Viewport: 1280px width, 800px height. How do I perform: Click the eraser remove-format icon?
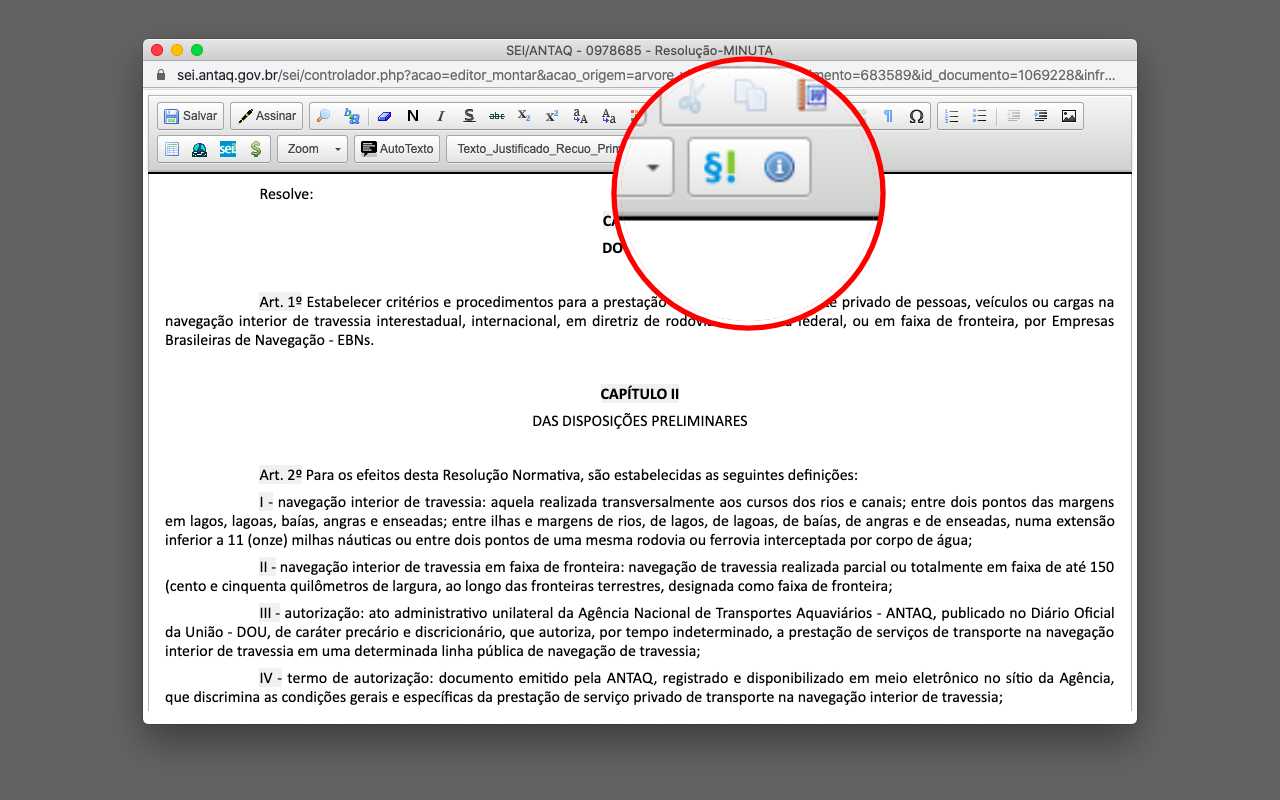click(385, 116)
